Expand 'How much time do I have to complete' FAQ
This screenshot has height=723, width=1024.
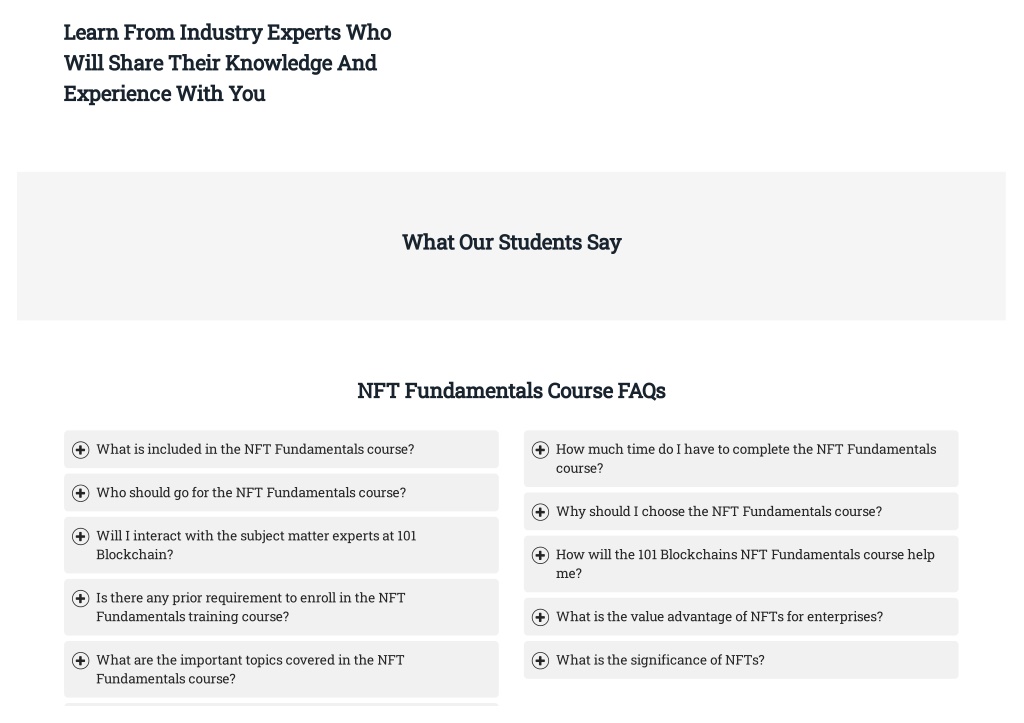coord(741,458)
